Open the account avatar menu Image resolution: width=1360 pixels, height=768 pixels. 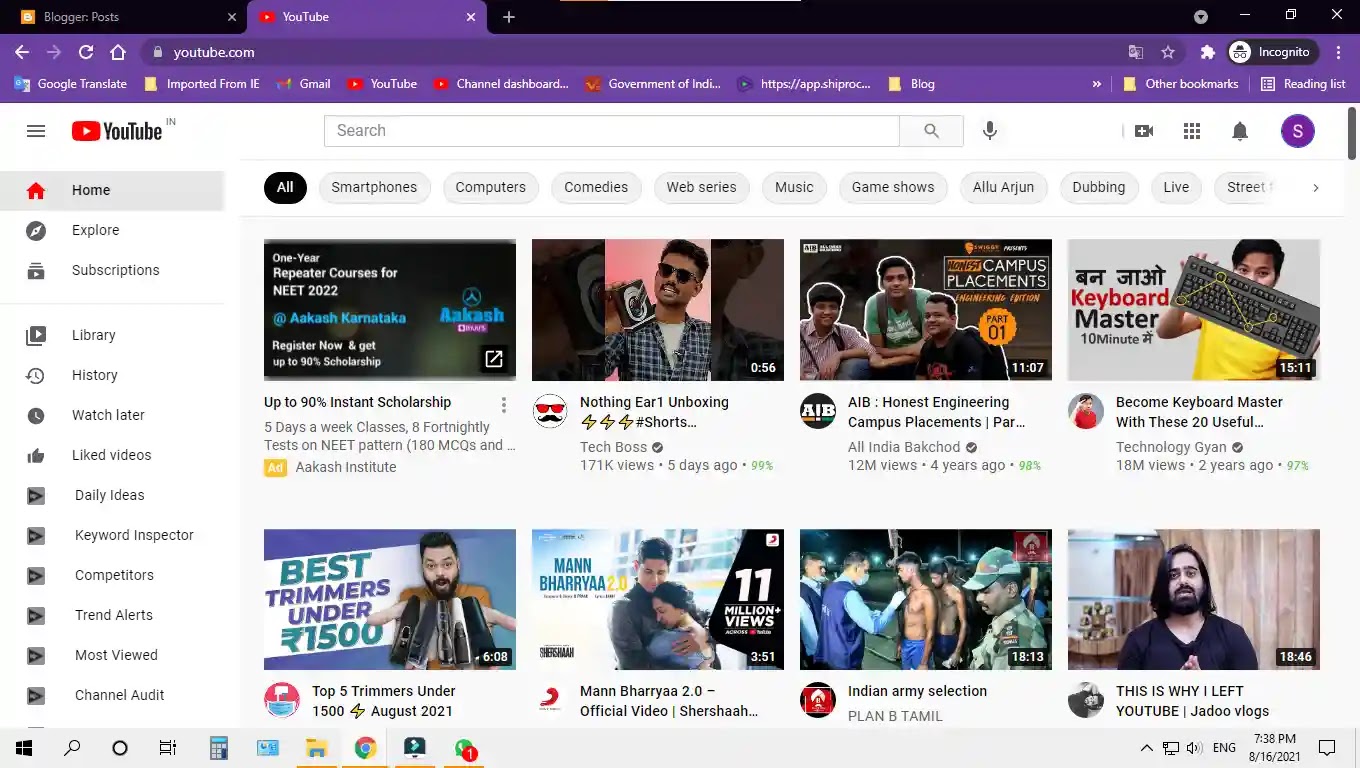click(1298, 131)
